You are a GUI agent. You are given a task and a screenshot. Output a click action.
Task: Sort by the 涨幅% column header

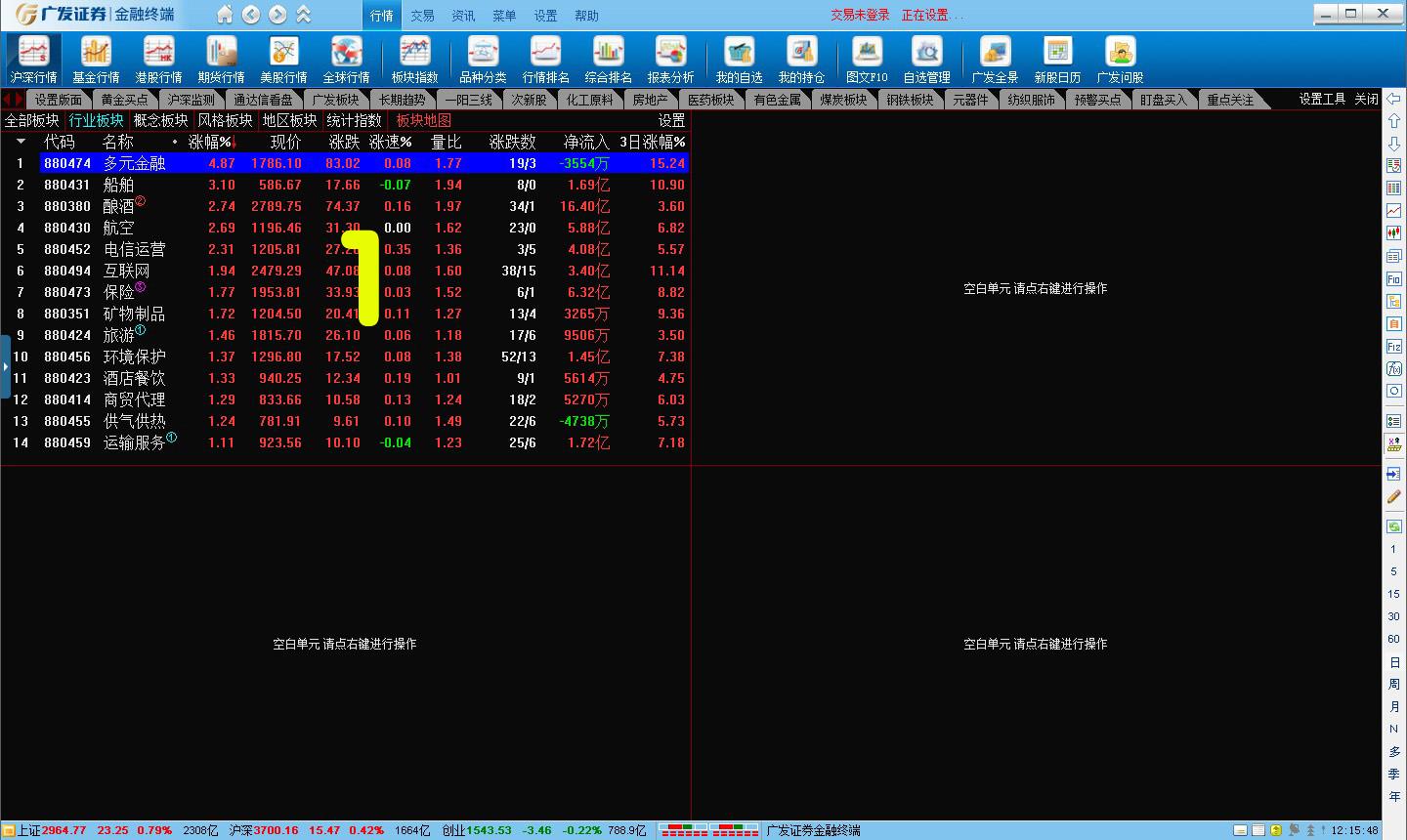tap(212, 142)
